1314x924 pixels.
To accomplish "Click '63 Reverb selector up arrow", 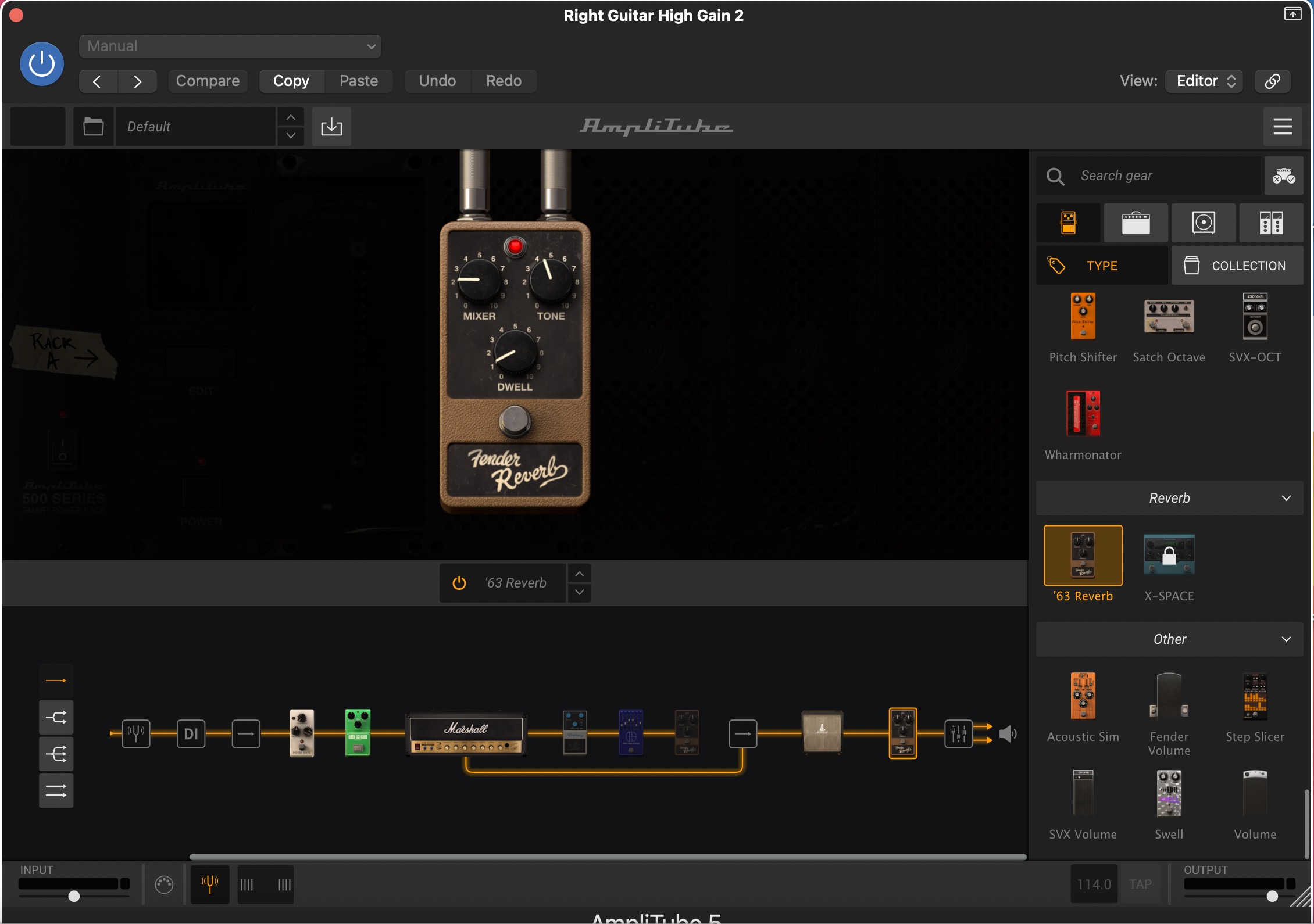I will (579, 574).
